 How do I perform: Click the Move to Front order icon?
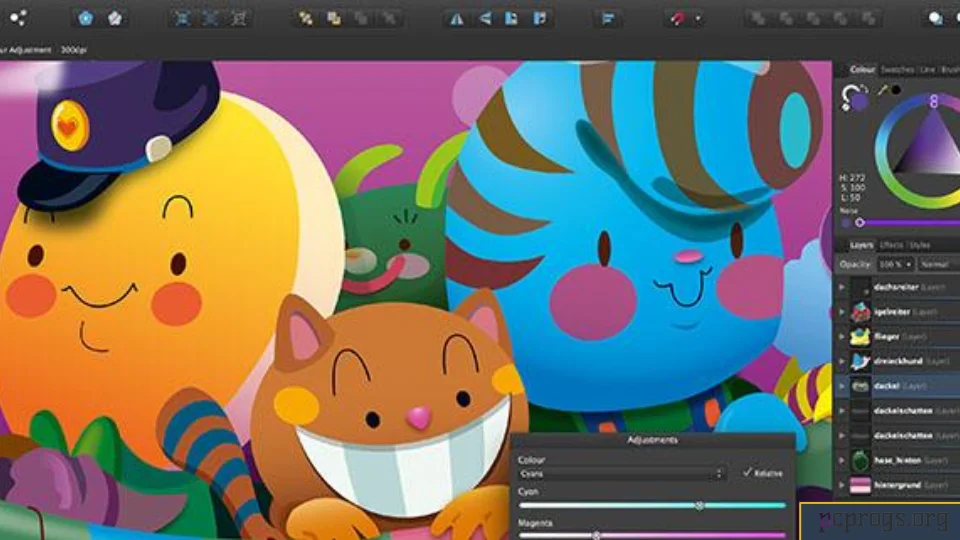[x=389, y=18]
